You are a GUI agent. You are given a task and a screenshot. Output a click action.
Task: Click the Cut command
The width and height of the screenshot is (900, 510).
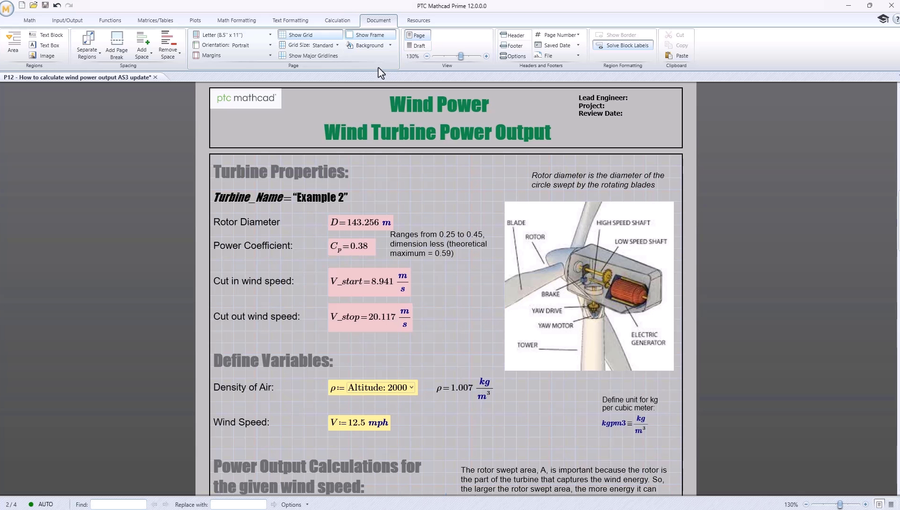[674, 35]
